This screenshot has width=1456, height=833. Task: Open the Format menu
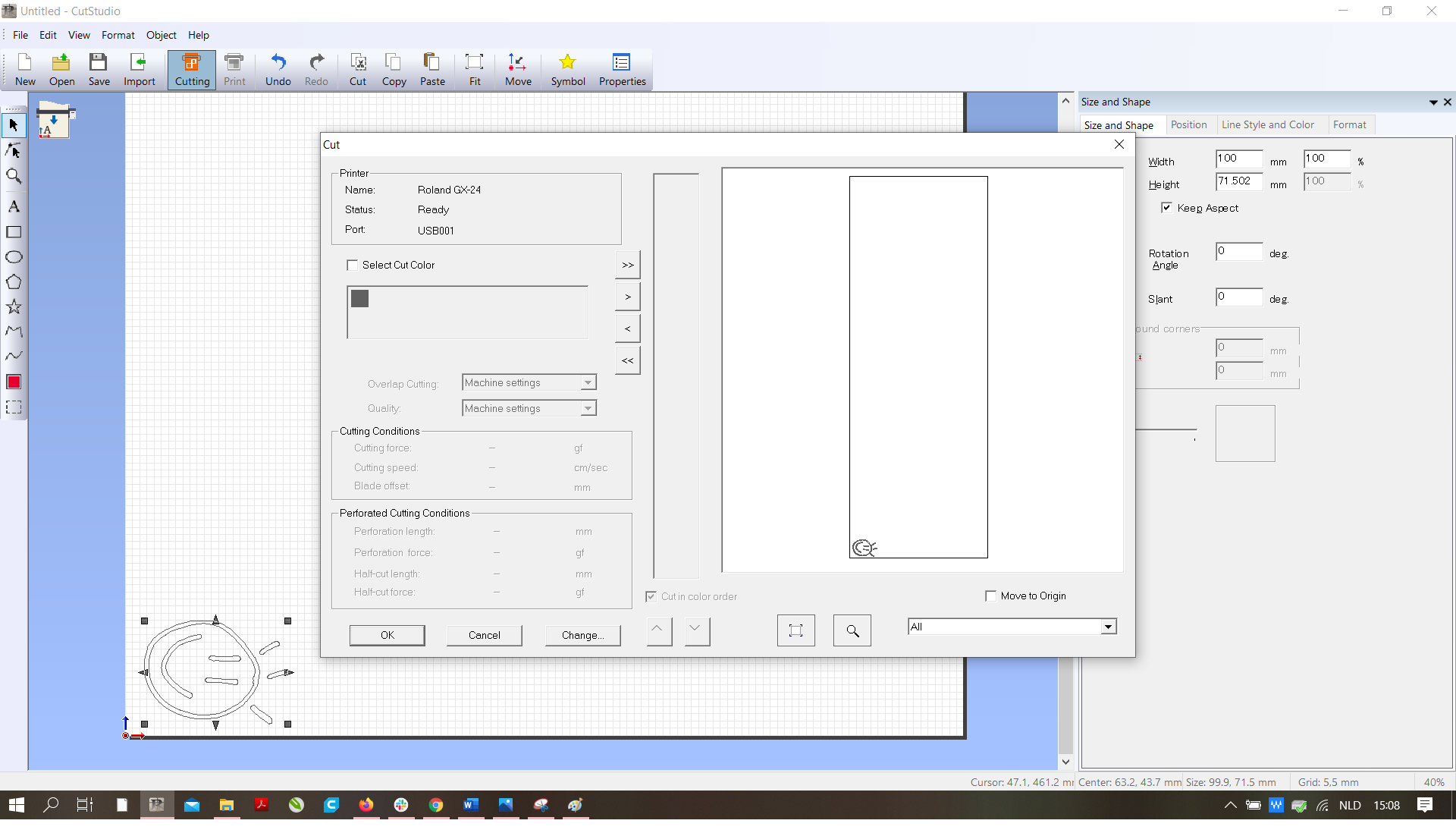click(x=118, y=35)
